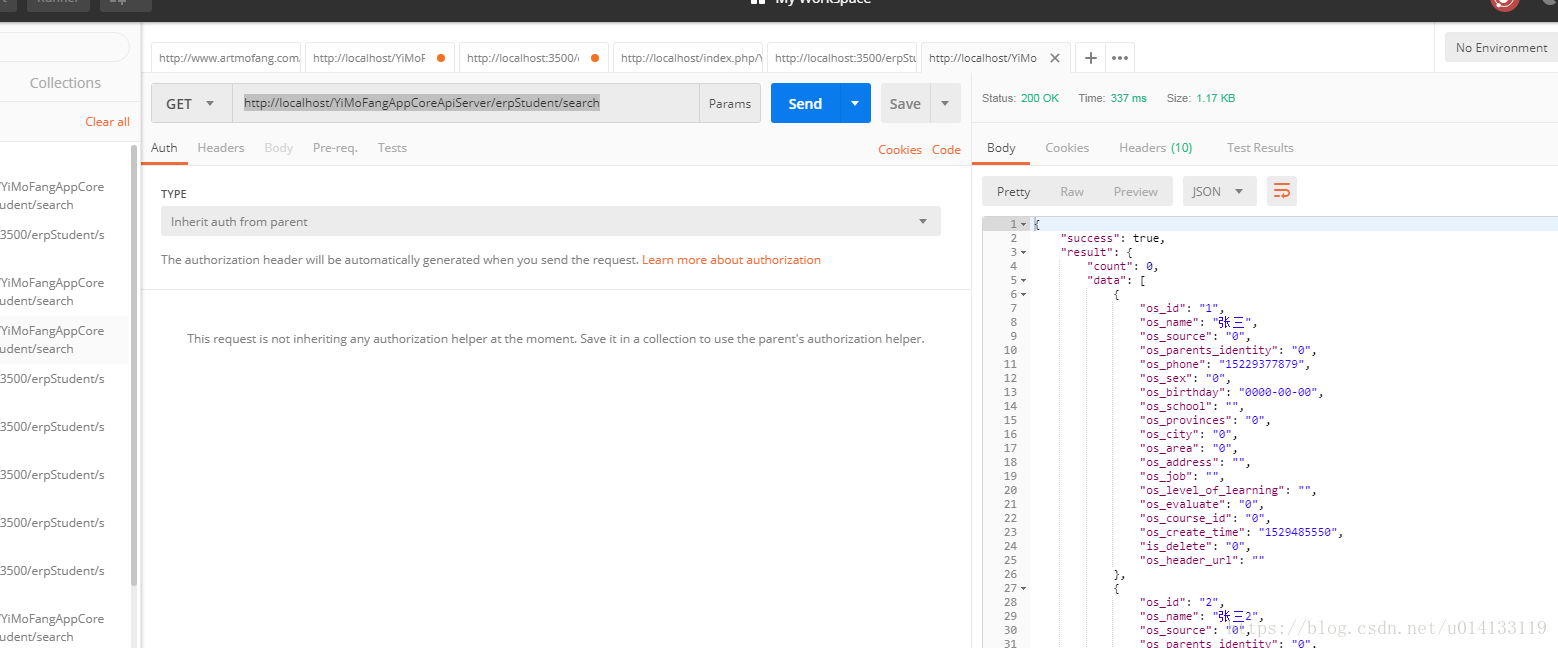Open a new request tab with plus icon

click(x=1090, y=58)
